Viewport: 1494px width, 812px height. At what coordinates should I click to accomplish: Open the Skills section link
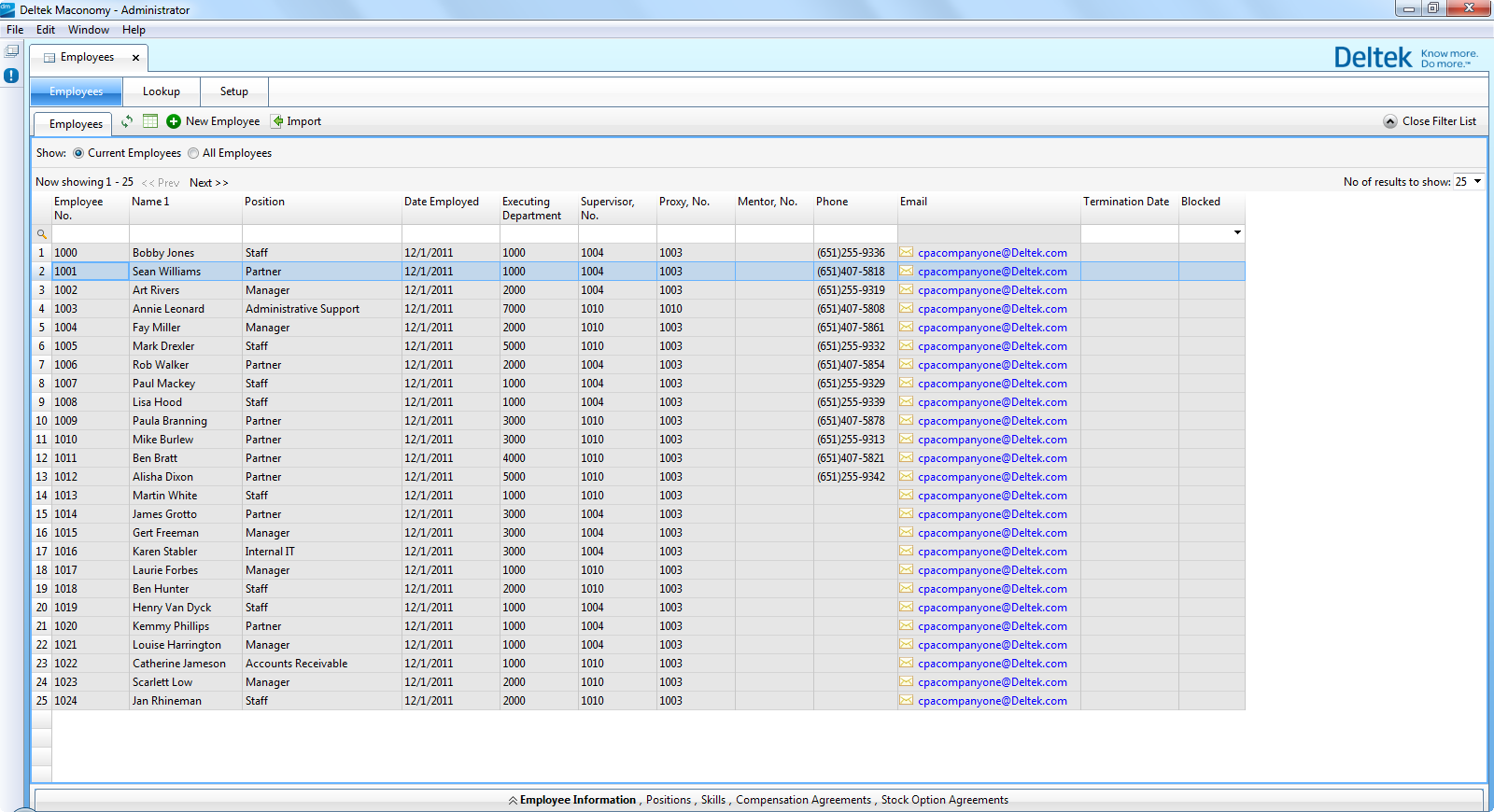pos(713,800)
